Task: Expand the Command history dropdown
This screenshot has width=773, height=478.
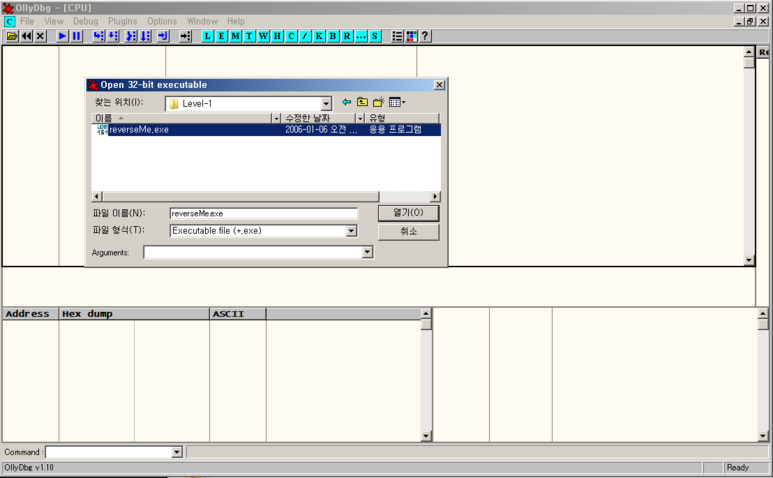Action: point(177,452)
